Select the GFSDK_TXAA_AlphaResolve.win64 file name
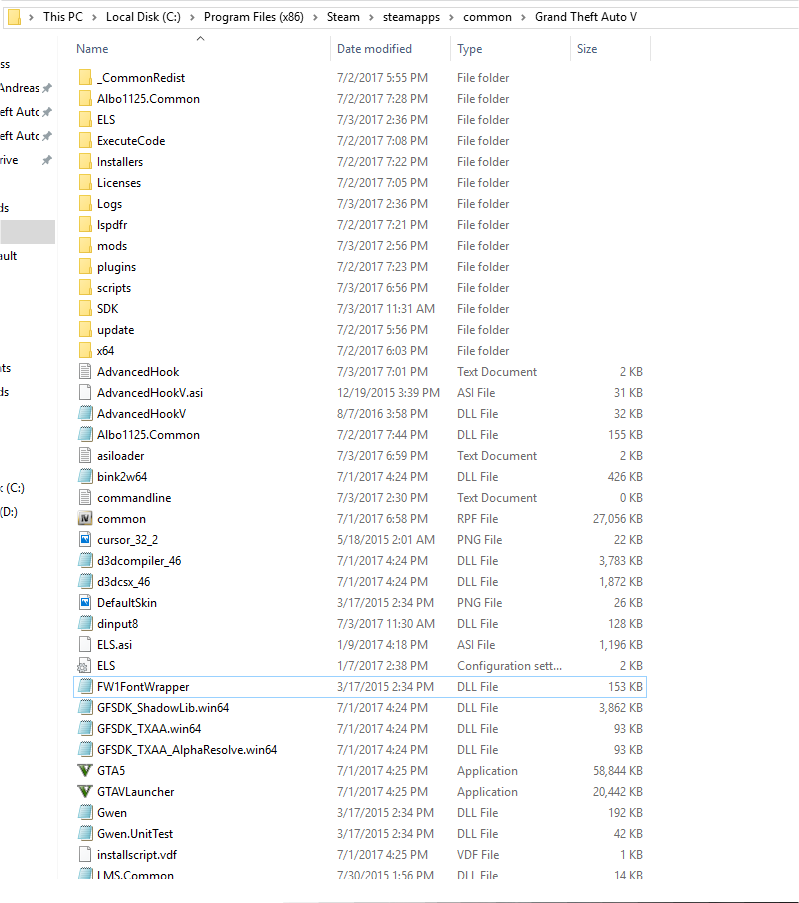The height and width of the screenshot is (903, 799). point(187,750)
